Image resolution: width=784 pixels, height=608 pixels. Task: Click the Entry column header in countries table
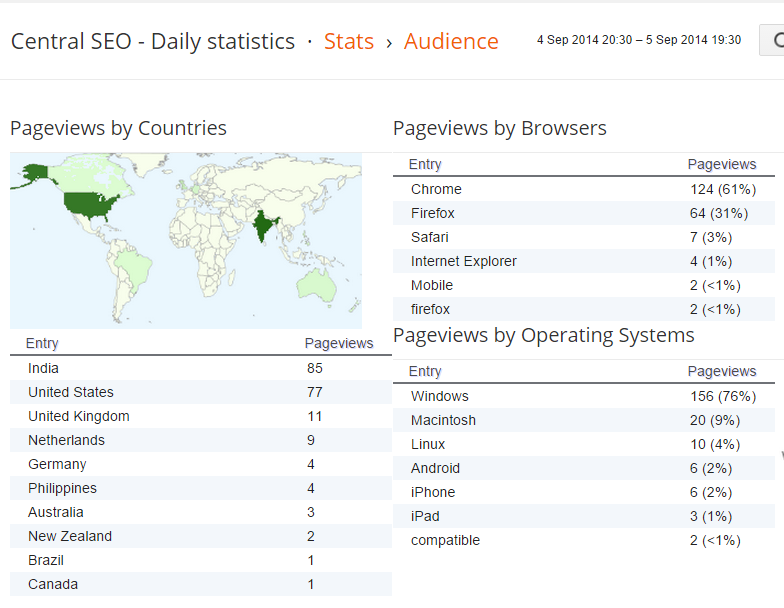42,343
